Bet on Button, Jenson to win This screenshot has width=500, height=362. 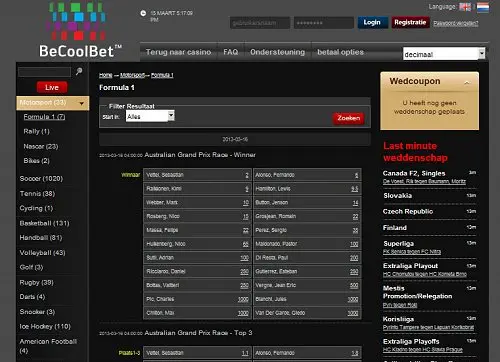point(307,203)
